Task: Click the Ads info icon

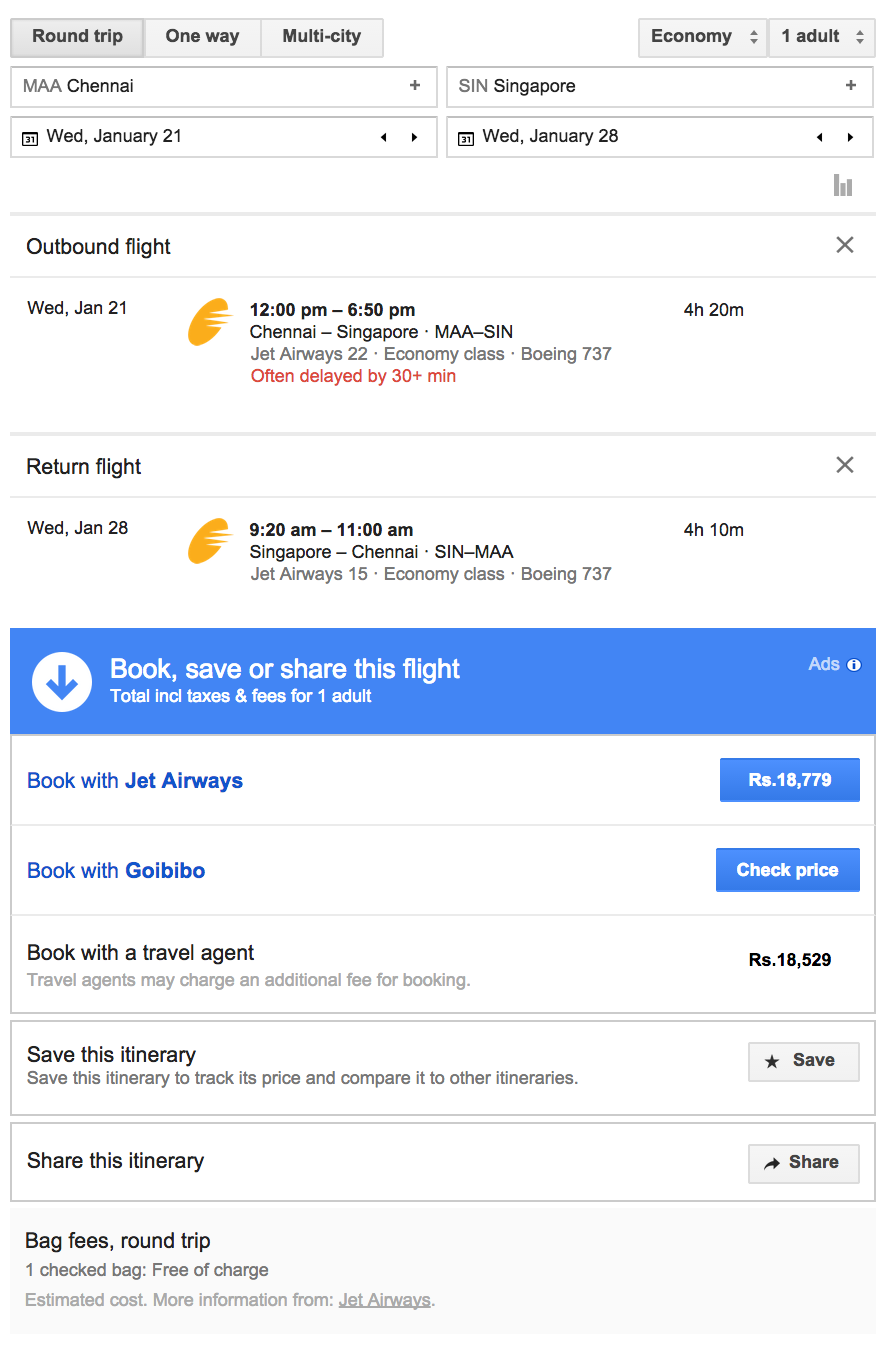Action: (x=854, y=665)
